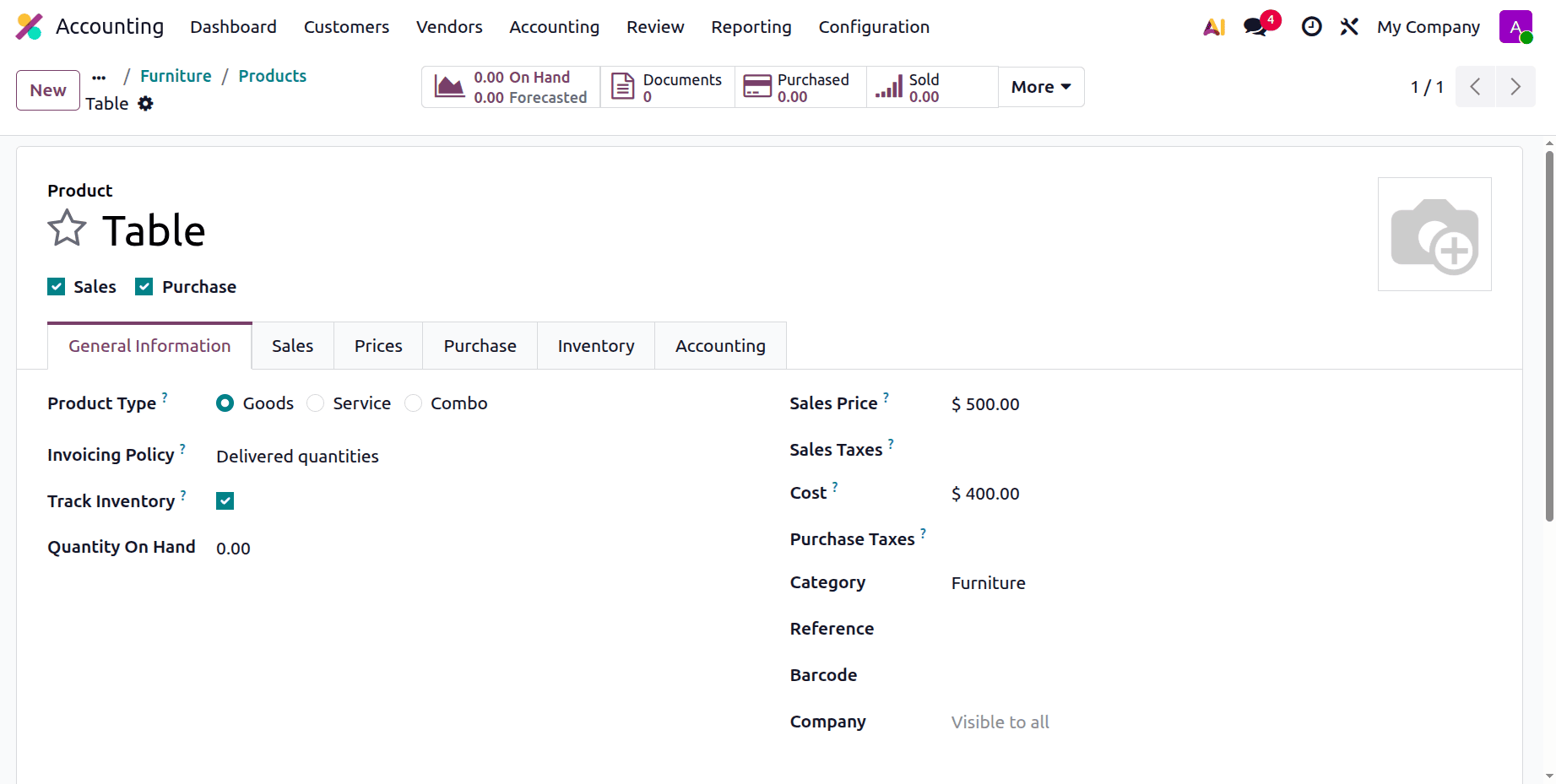This screenshot has height=784, width=1556.
Task: Go to next record arrow
Action: click(x=1515, y=87)
